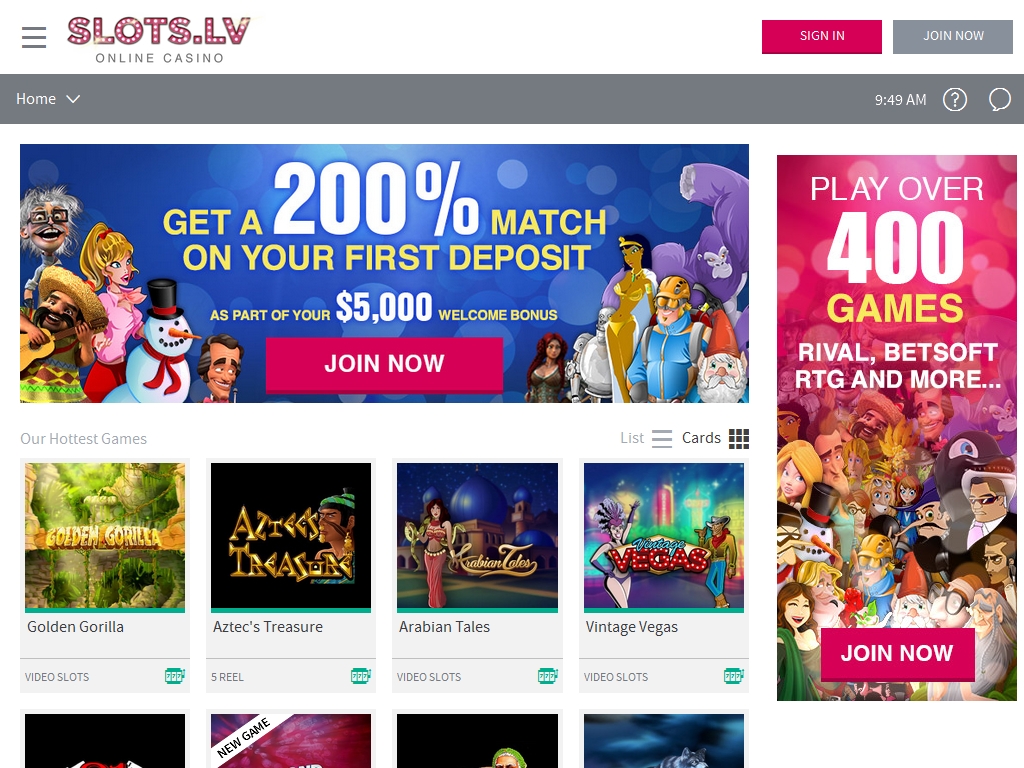Click the Slots.lv Online Casino logo
The width and height of the screenshot is (1024, 768).
[x=159, y=40]
